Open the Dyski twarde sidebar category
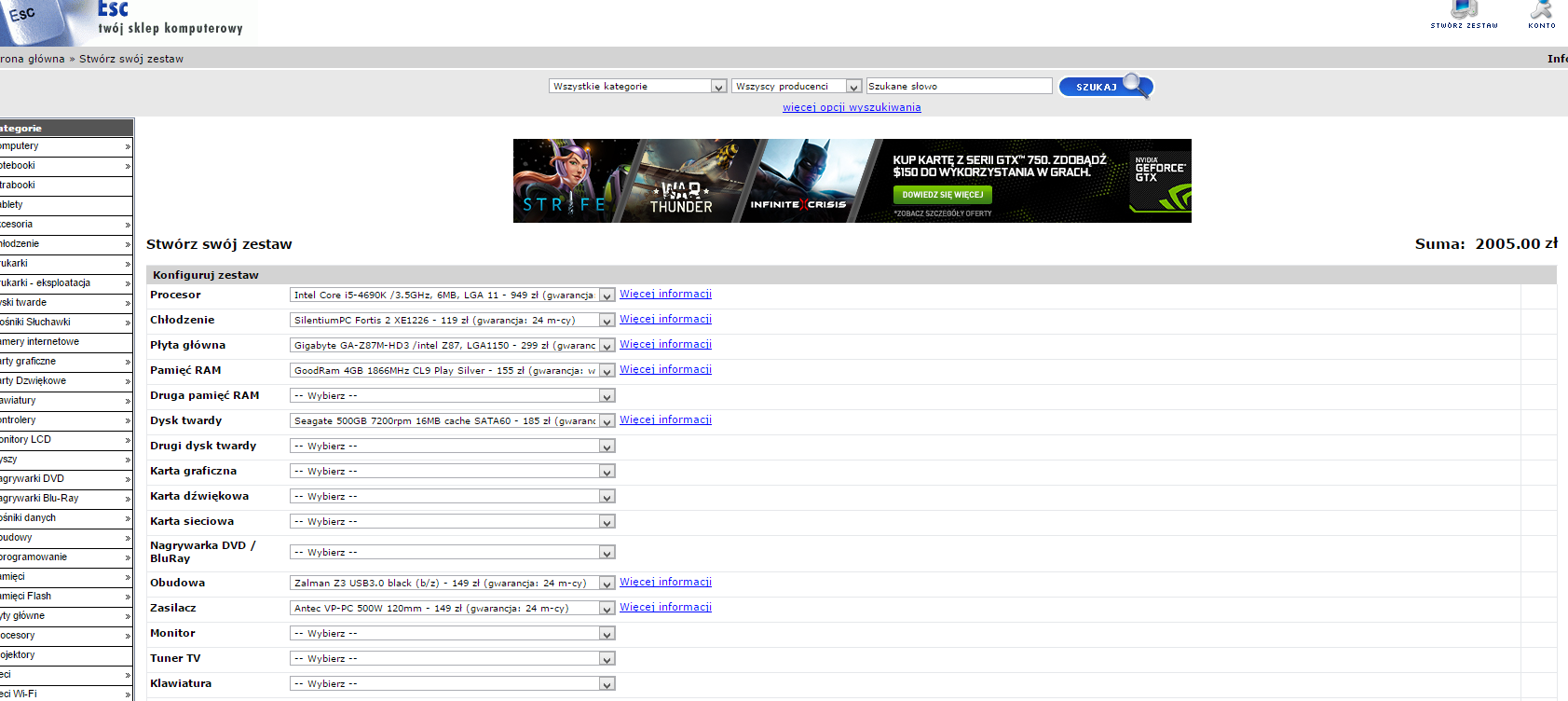Screen dimensions: 1568x701 tap(66, 303)
